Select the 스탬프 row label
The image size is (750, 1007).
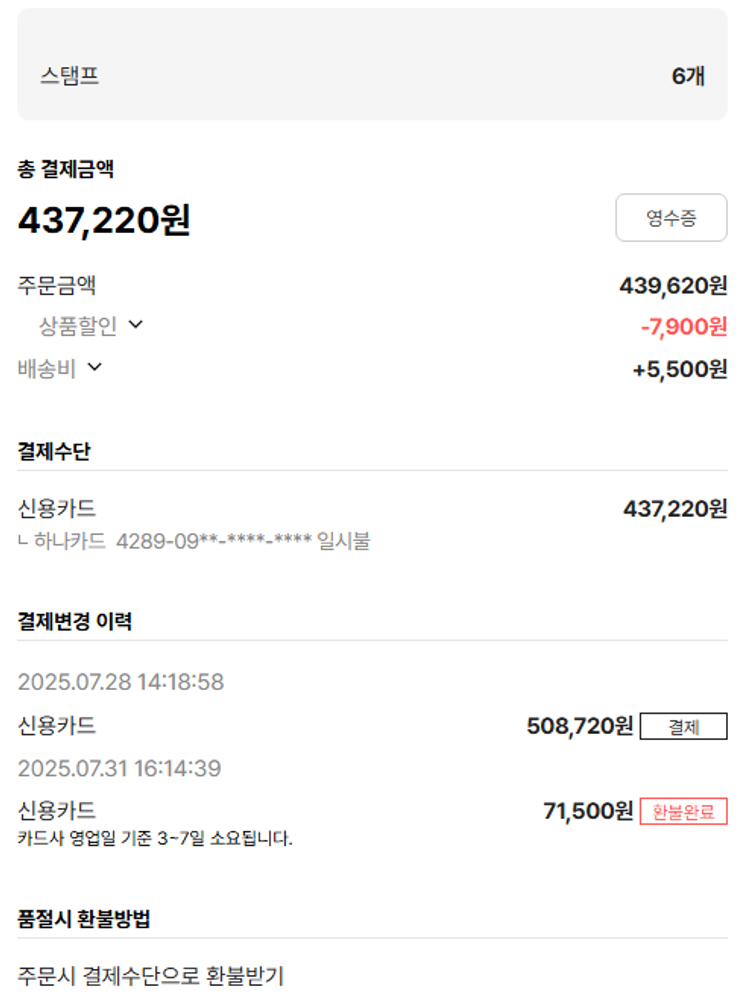tap(70, 76)
